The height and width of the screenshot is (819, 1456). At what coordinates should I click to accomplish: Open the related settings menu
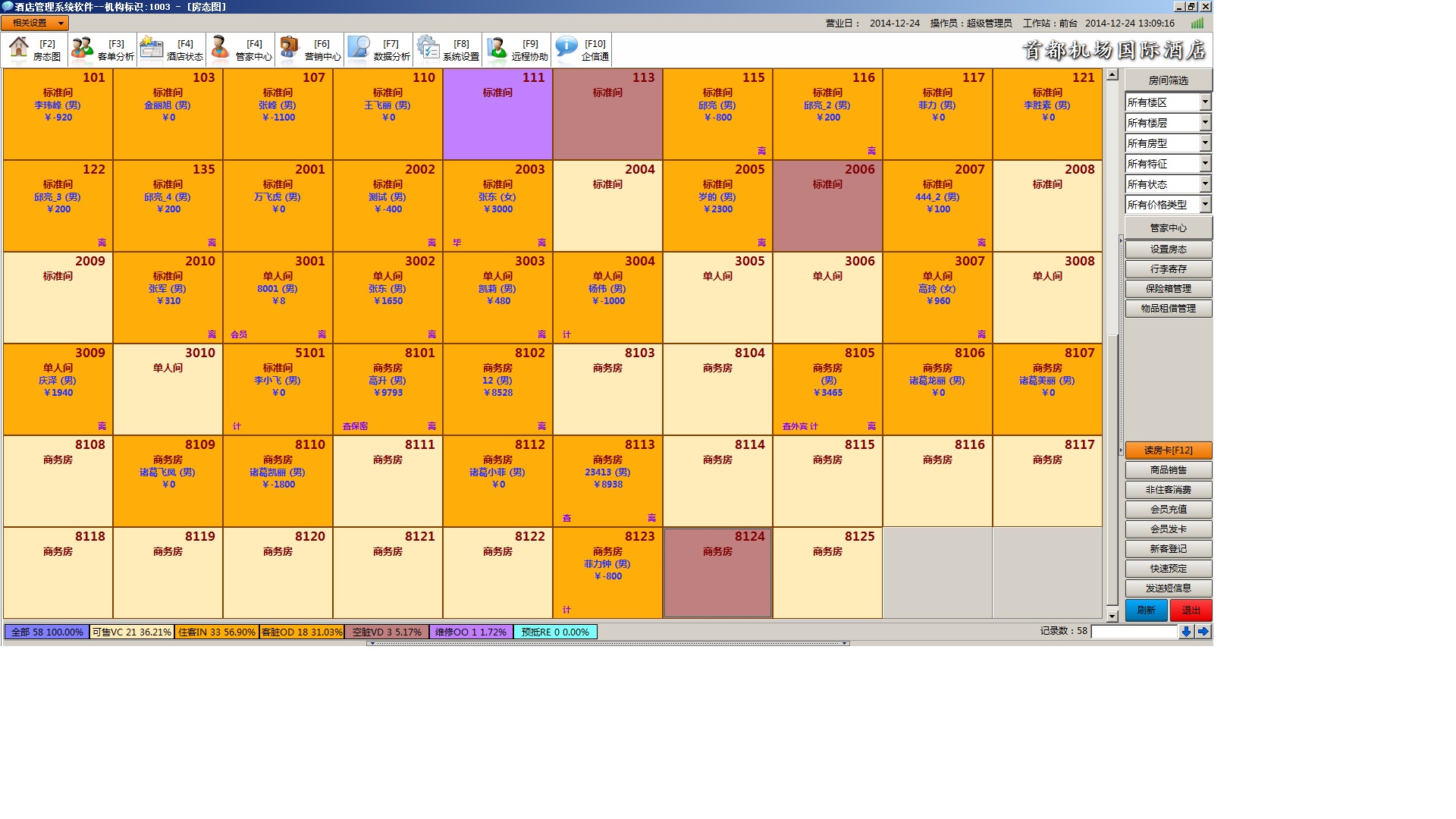pos(35,24)
